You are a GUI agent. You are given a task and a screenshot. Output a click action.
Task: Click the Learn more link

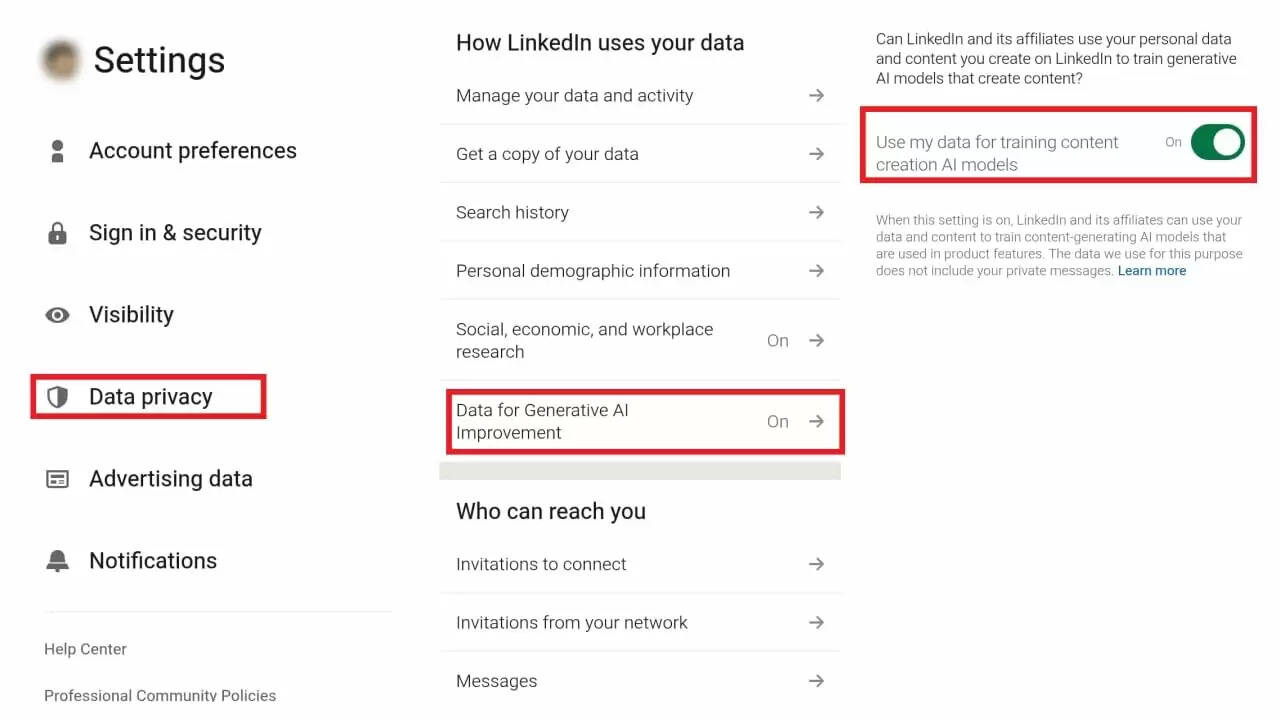1151,270
